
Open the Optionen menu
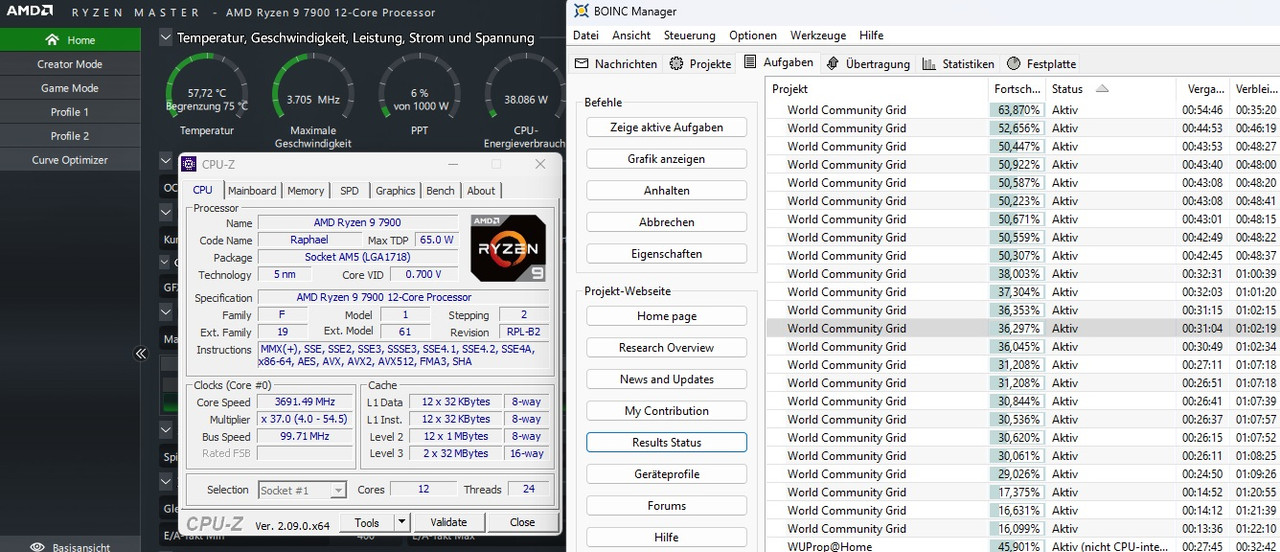(753, 35)
